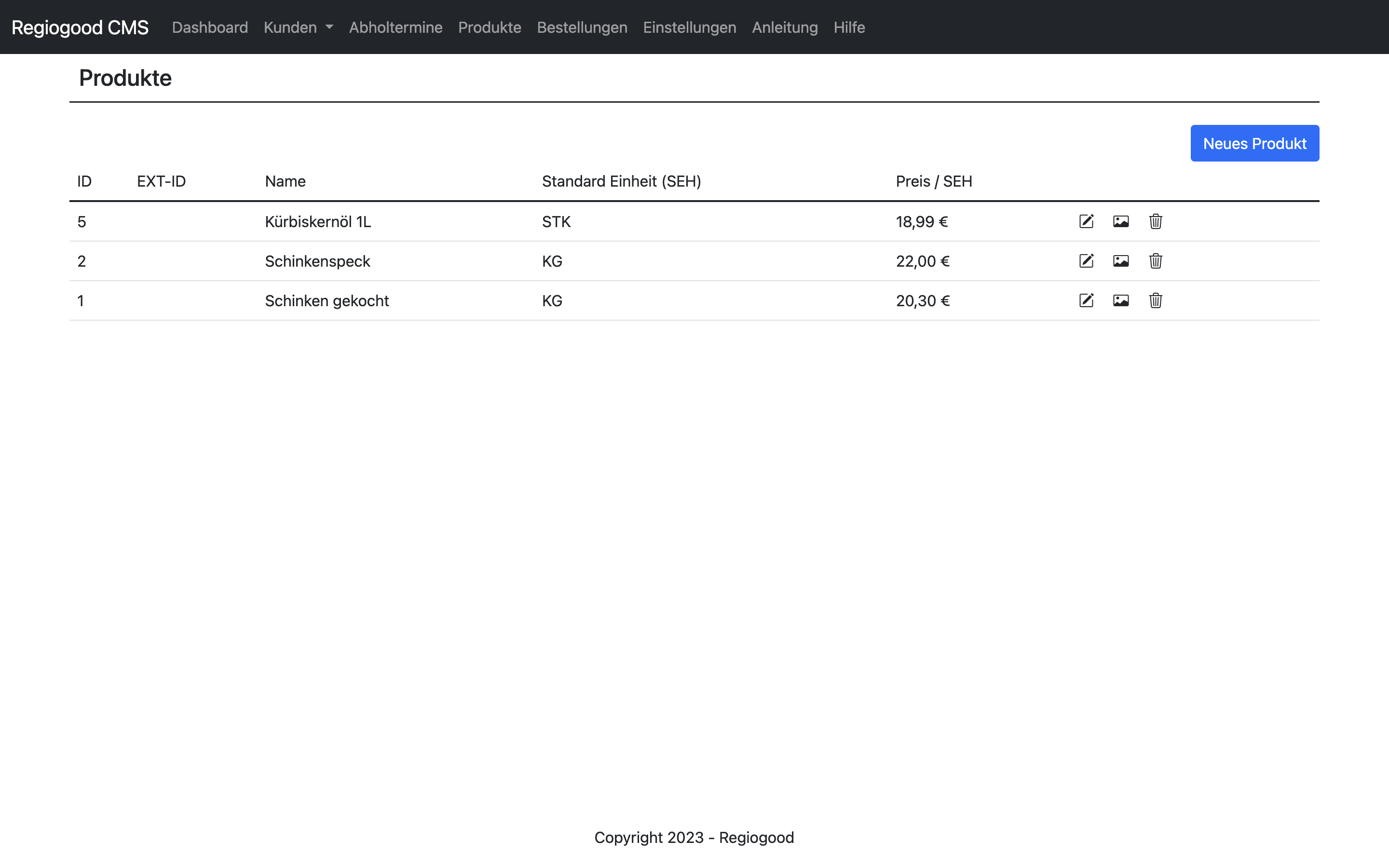
Task: Click the Regiogood CMS brand link
Action: pos(80,27)
